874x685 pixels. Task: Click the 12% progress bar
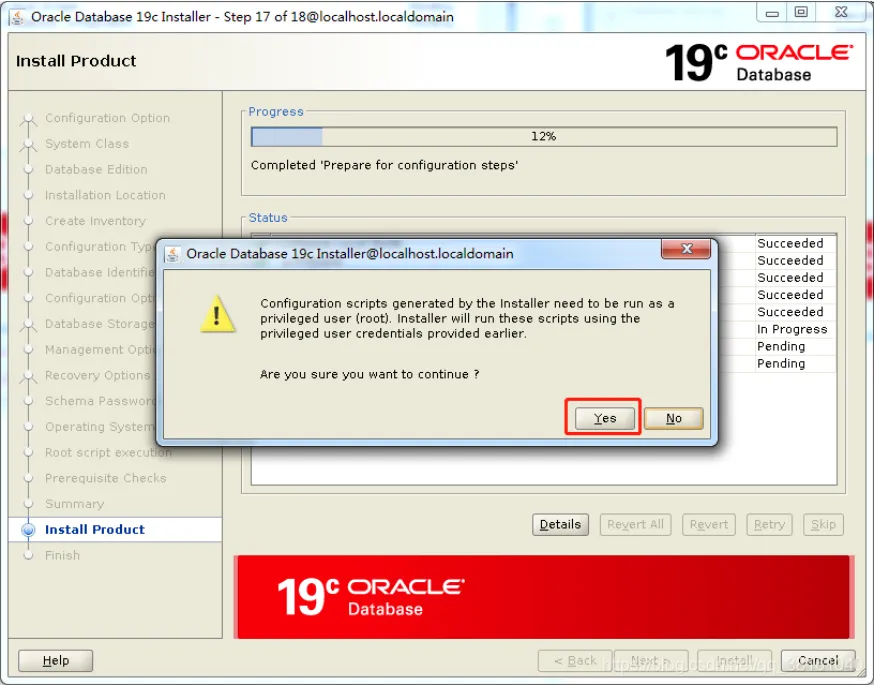tap(544, 137)
